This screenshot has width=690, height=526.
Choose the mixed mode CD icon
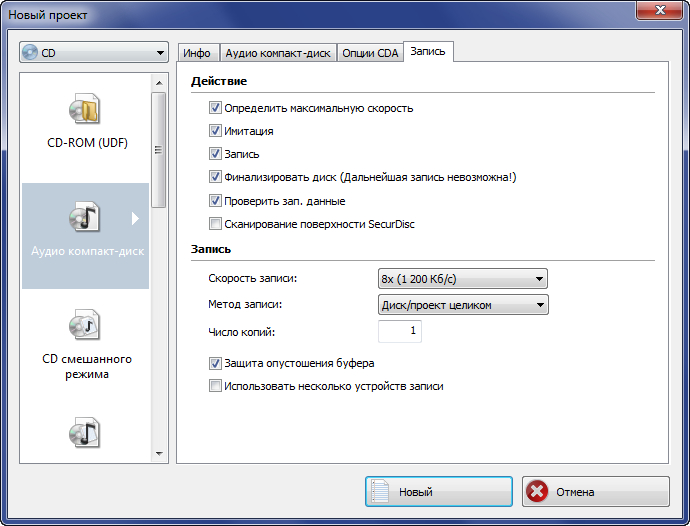tap(84, 325)
